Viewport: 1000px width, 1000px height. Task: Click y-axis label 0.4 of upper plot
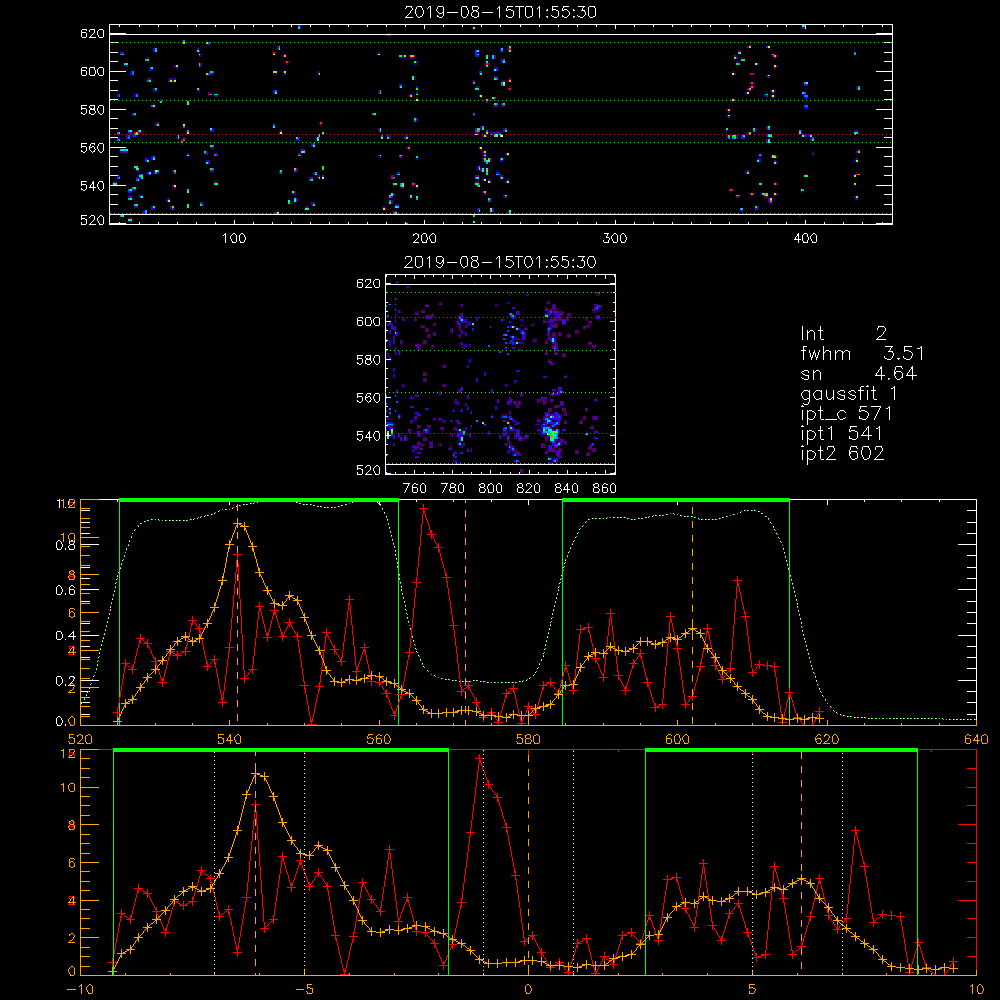(65, 635)
